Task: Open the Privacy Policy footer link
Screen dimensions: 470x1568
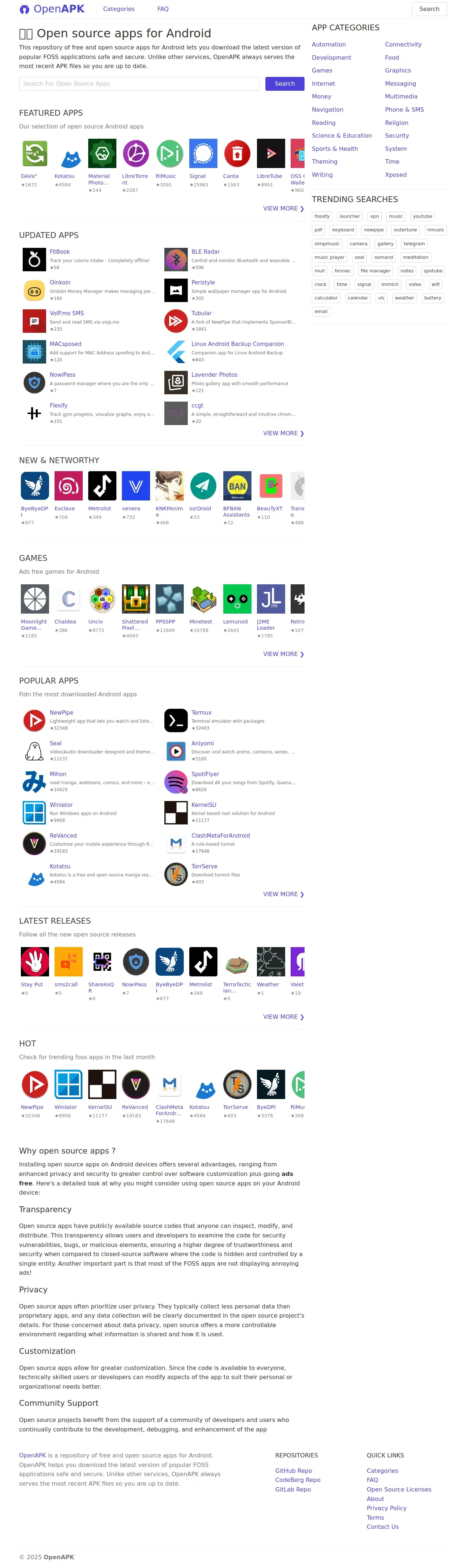Action: (x=387, y=1508)
